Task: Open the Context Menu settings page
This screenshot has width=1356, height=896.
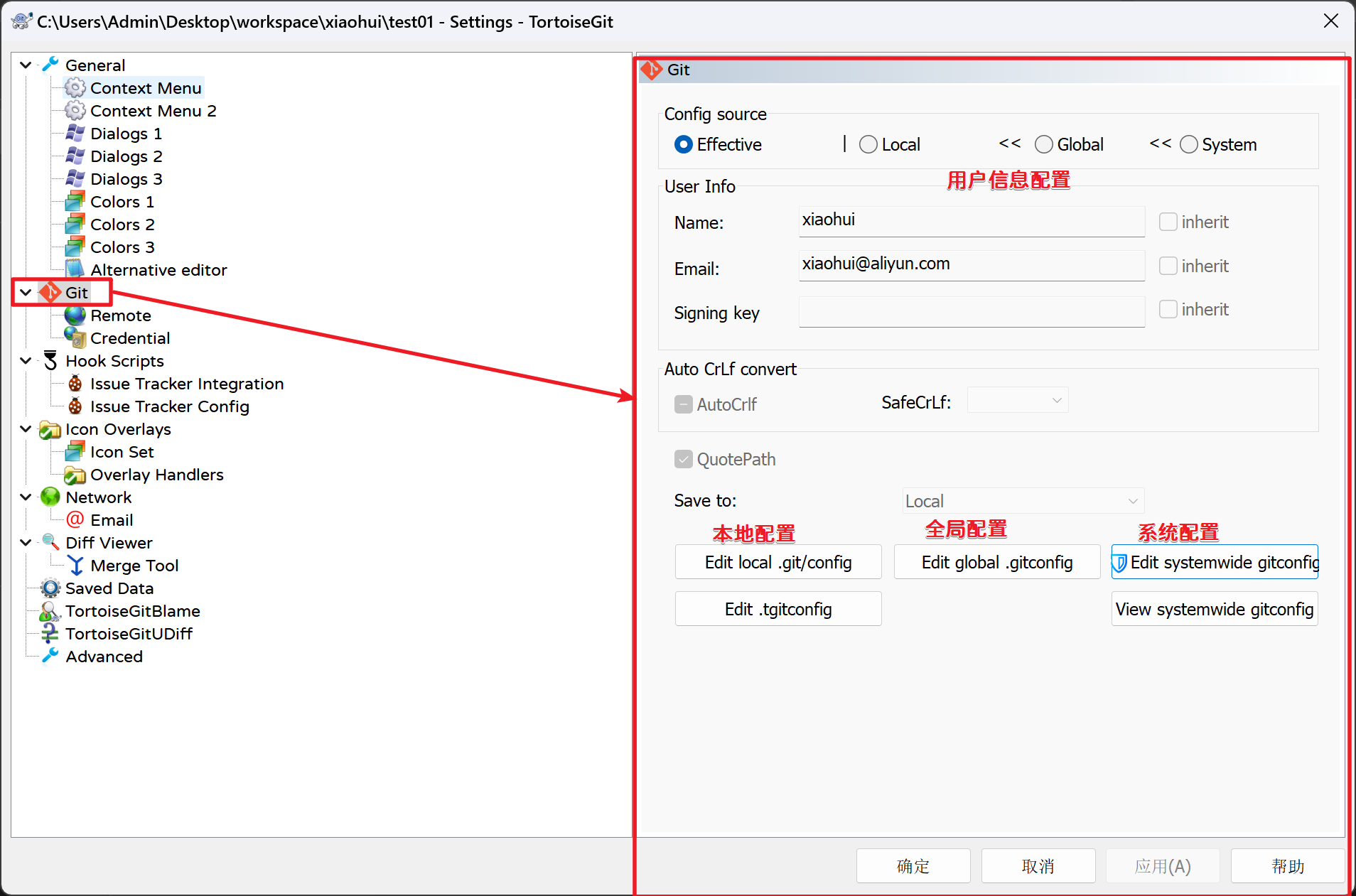Action: pyautogui.click(x=146, y=87)
